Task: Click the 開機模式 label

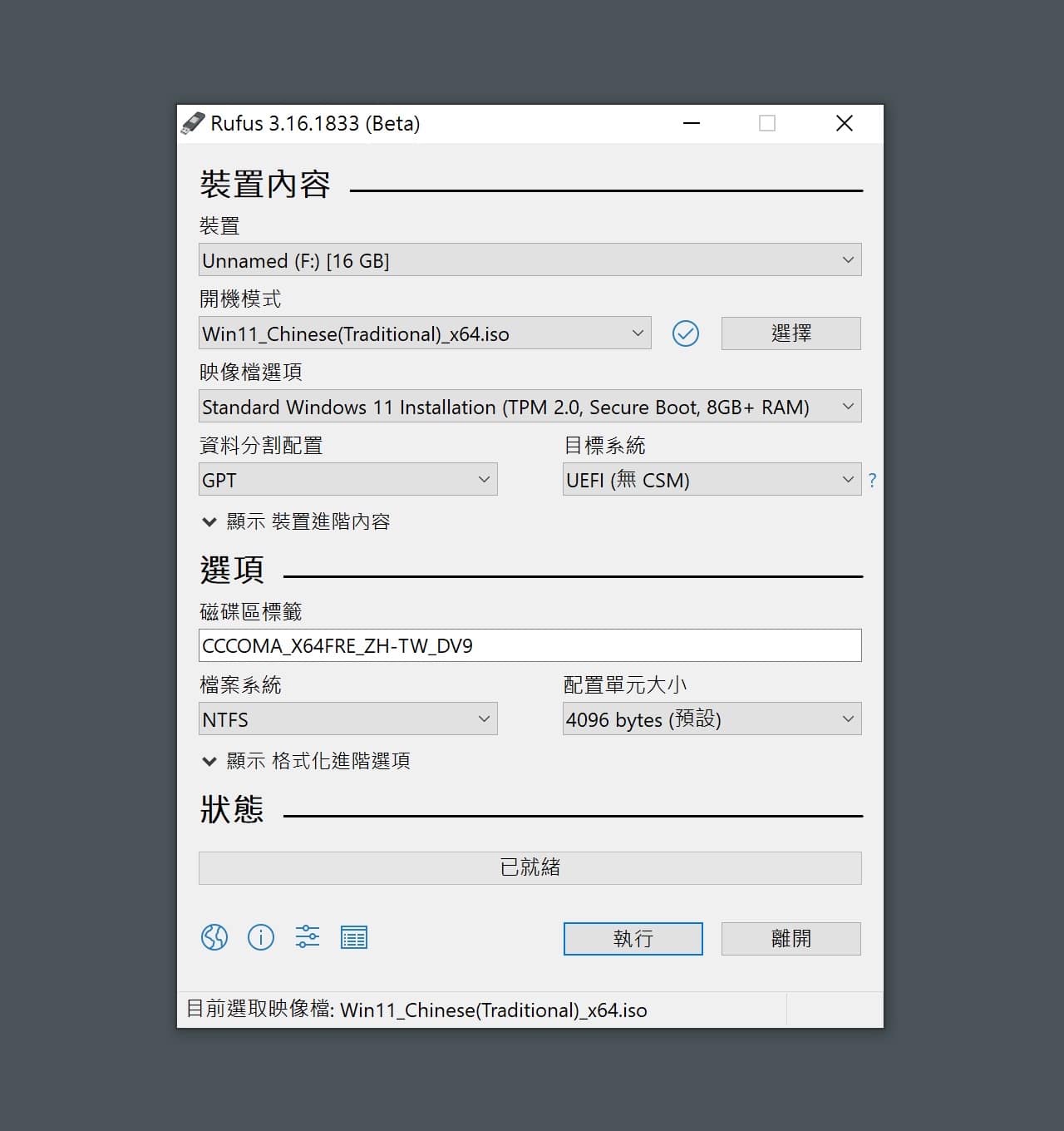Action: [x=240, y=299]
